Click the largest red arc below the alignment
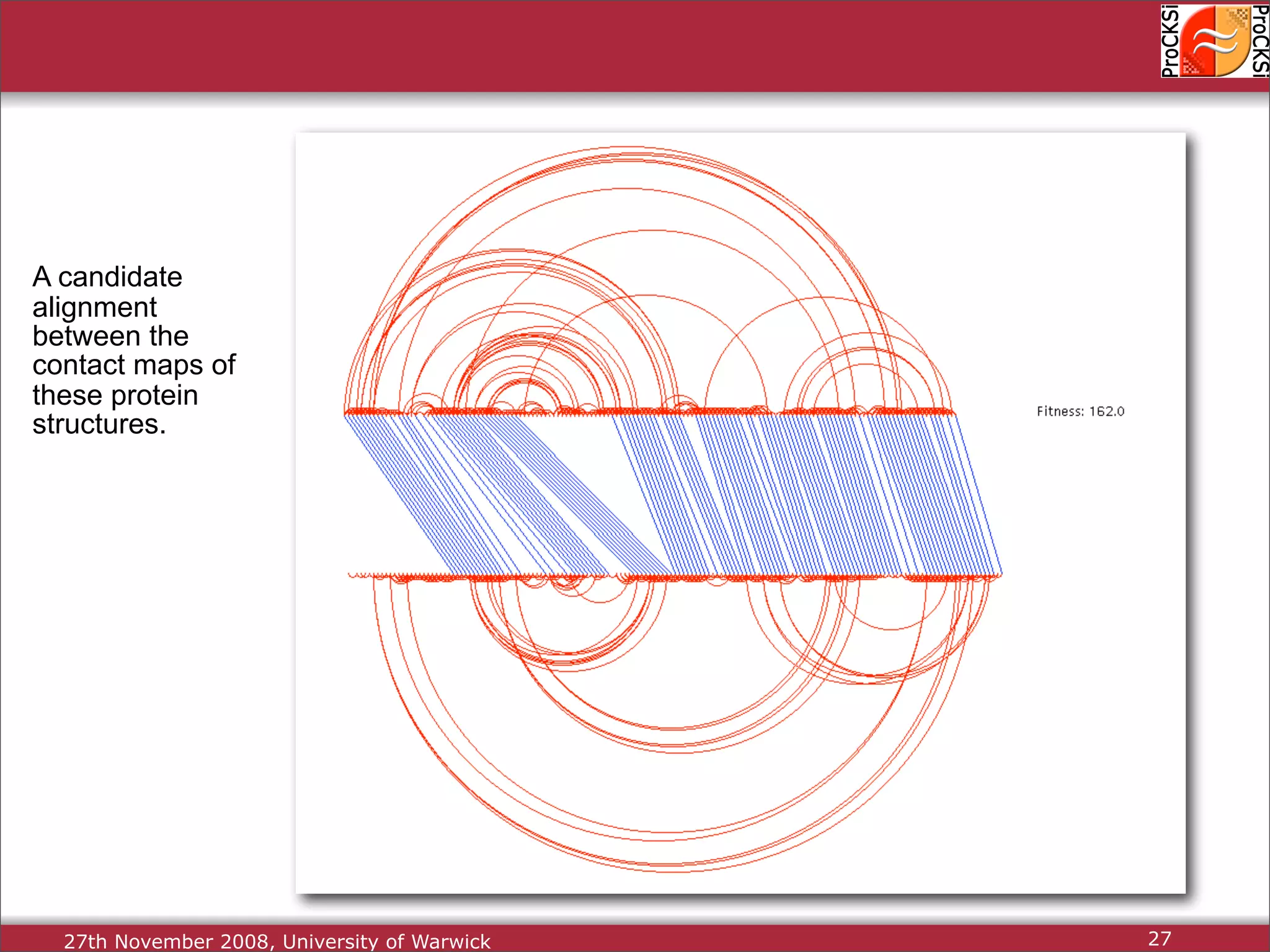This screenshot has width=1270, height=952. (x=673, y=871)
